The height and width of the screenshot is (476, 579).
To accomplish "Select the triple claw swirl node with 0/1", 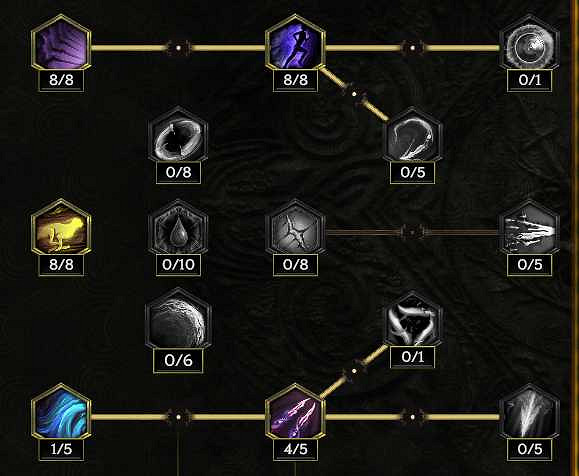I will pos(412,320).
